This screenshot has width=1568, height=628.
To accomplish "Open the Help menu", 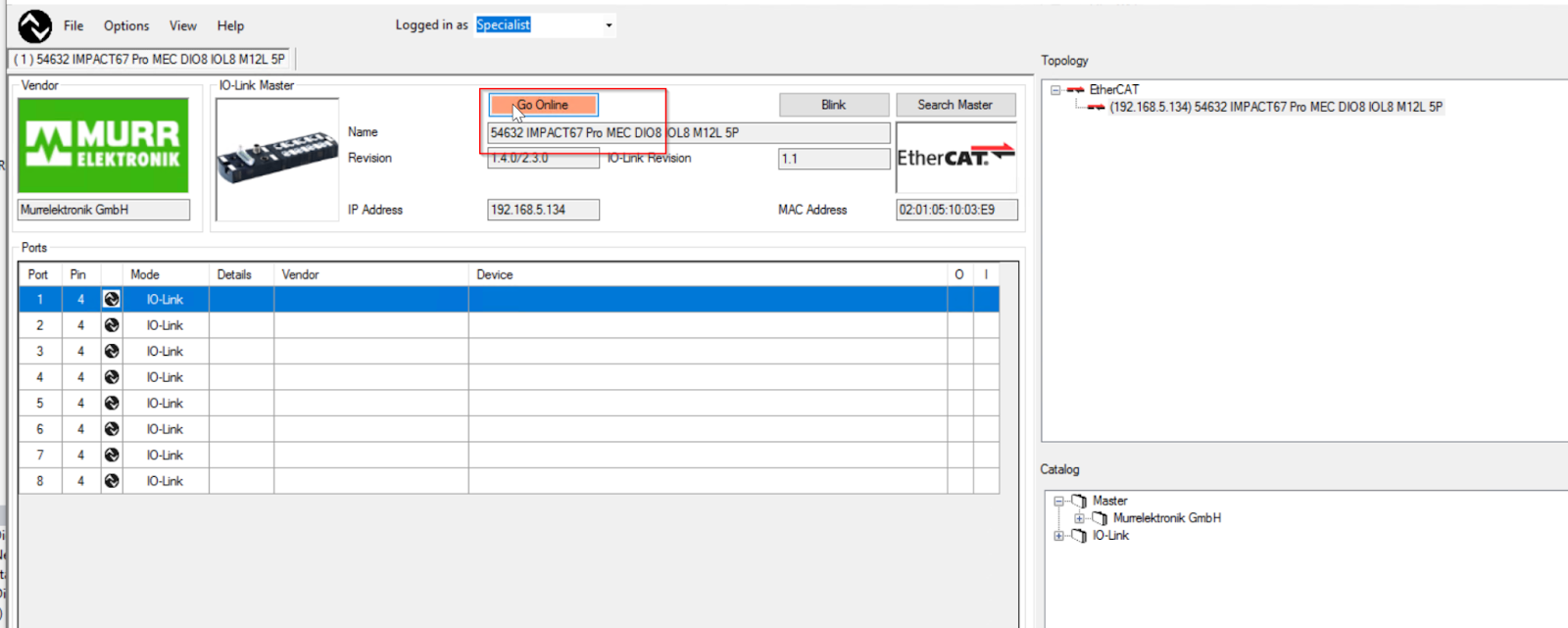I will [x=230, y=25].
